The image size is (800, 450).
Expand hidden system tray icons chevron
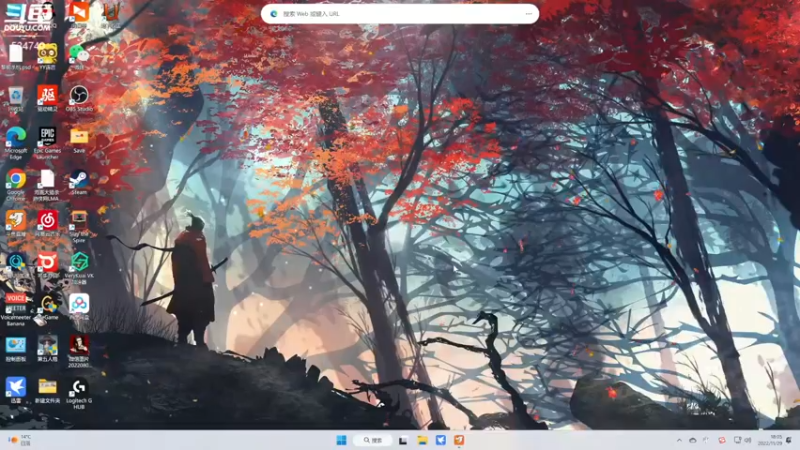coord(679,440)
